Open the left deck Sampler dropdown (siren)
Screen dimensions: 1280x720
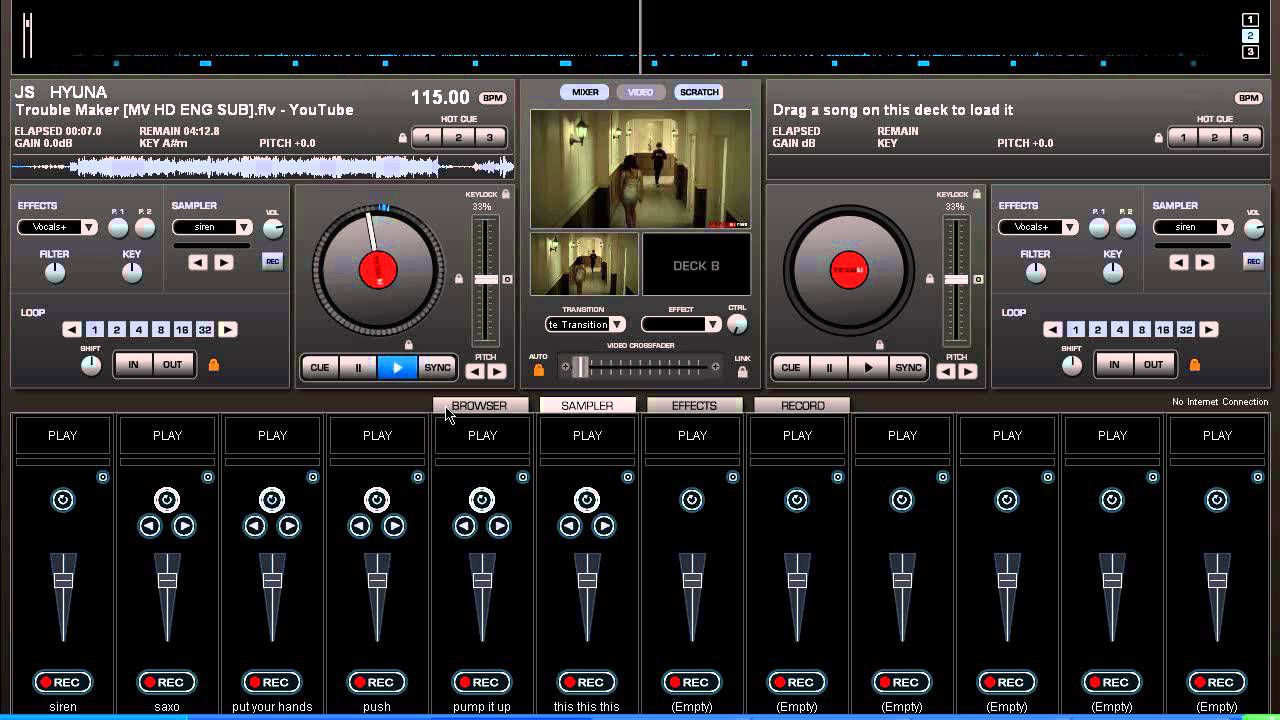212,227
